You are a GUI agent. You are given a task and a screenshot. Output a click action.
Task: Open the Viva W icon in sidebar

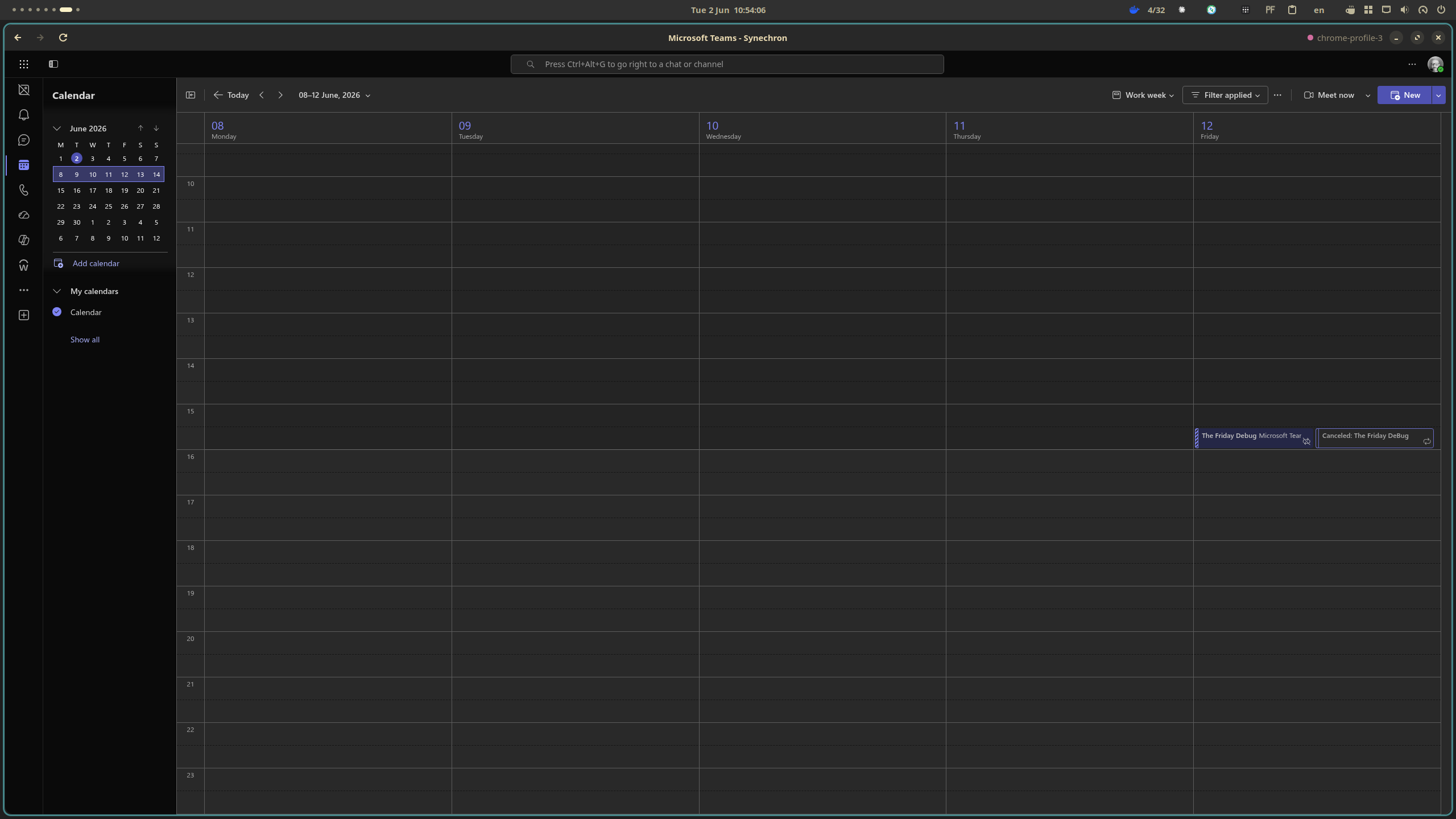[24, 265]
